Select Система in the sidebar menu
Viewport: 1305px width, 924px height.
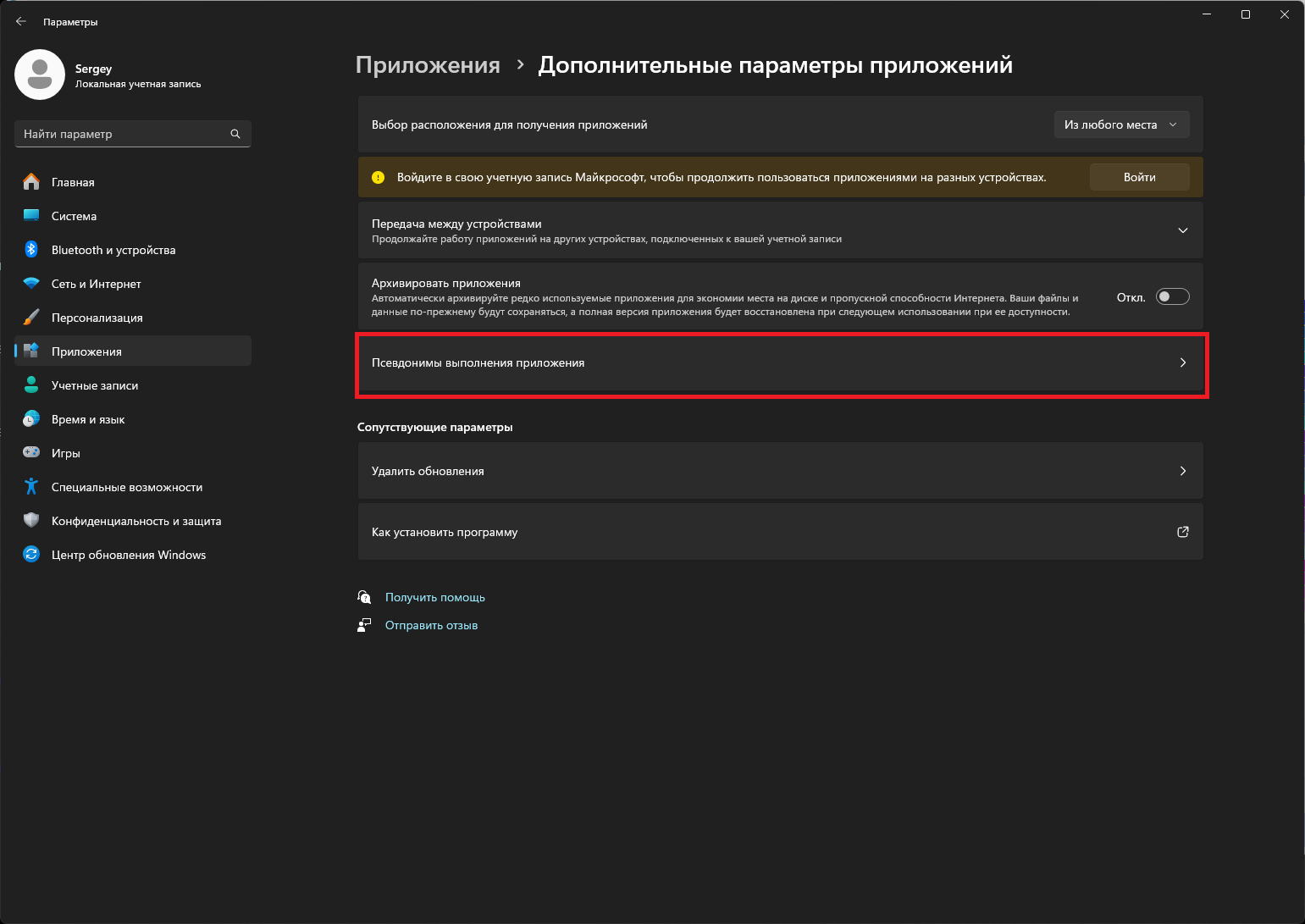click(x=75, y=216)
